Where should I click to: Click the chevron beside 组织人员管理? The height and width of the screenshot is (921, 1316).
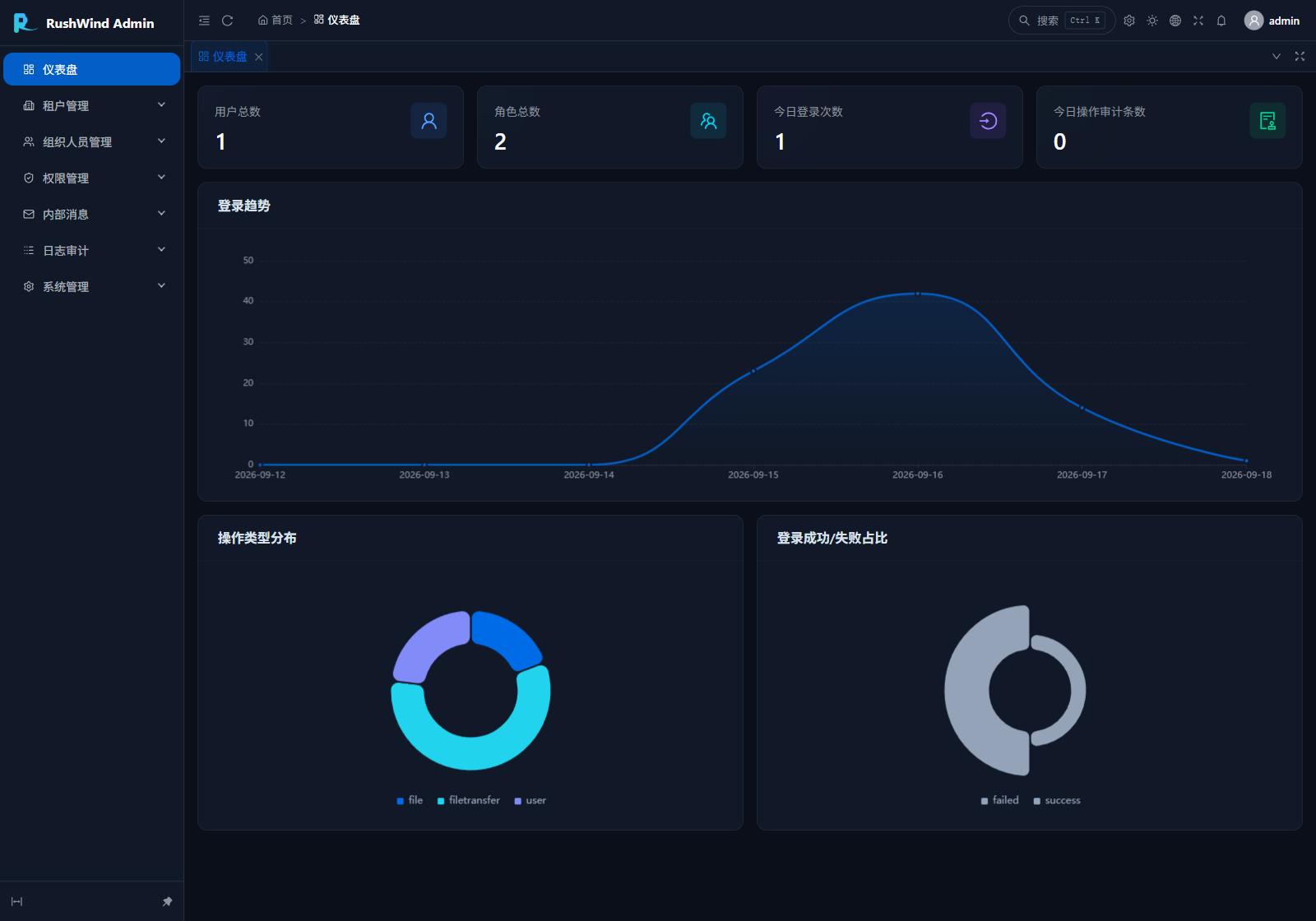(161, 141)
